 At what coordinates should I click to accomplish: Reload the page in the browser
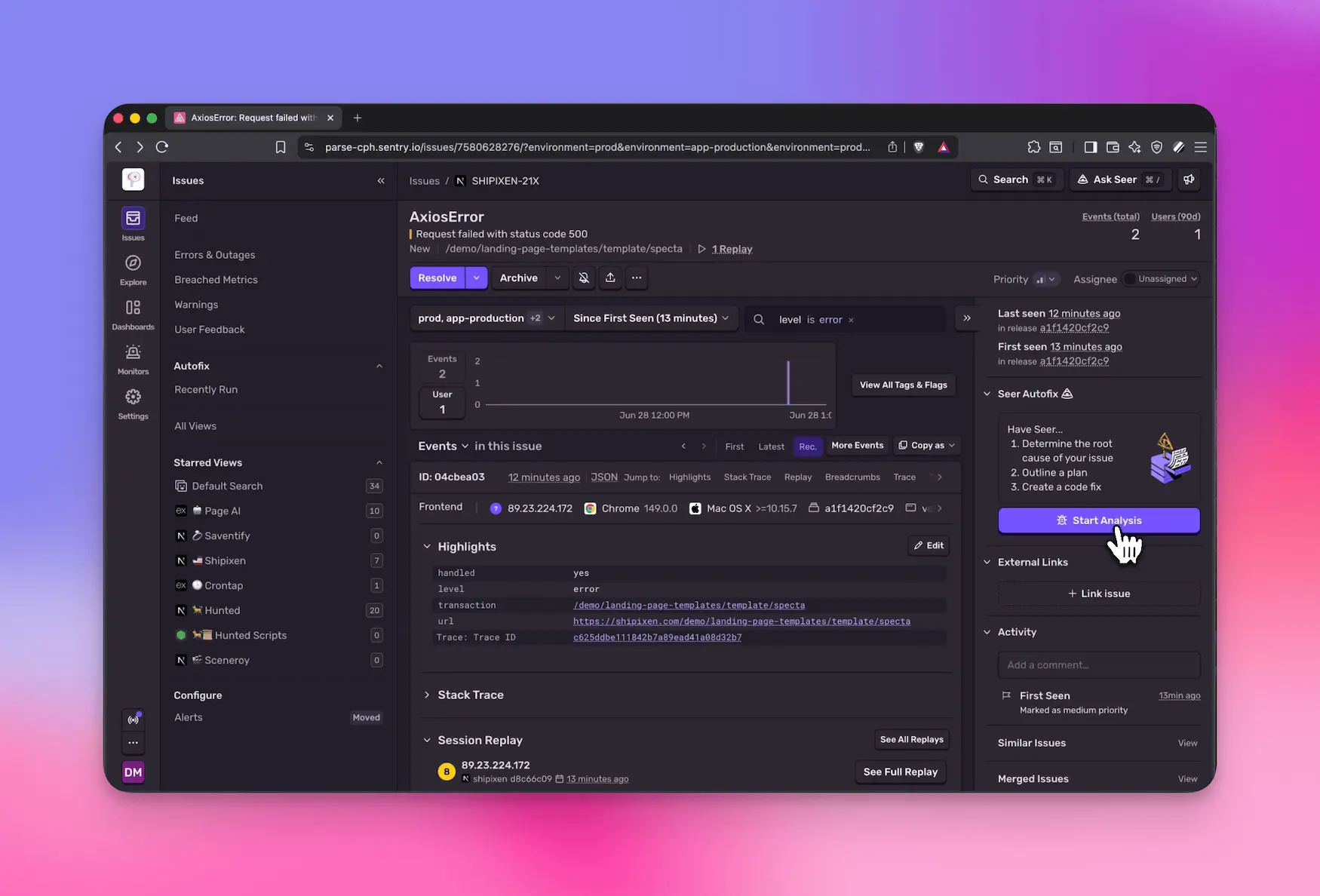[162, 147]
